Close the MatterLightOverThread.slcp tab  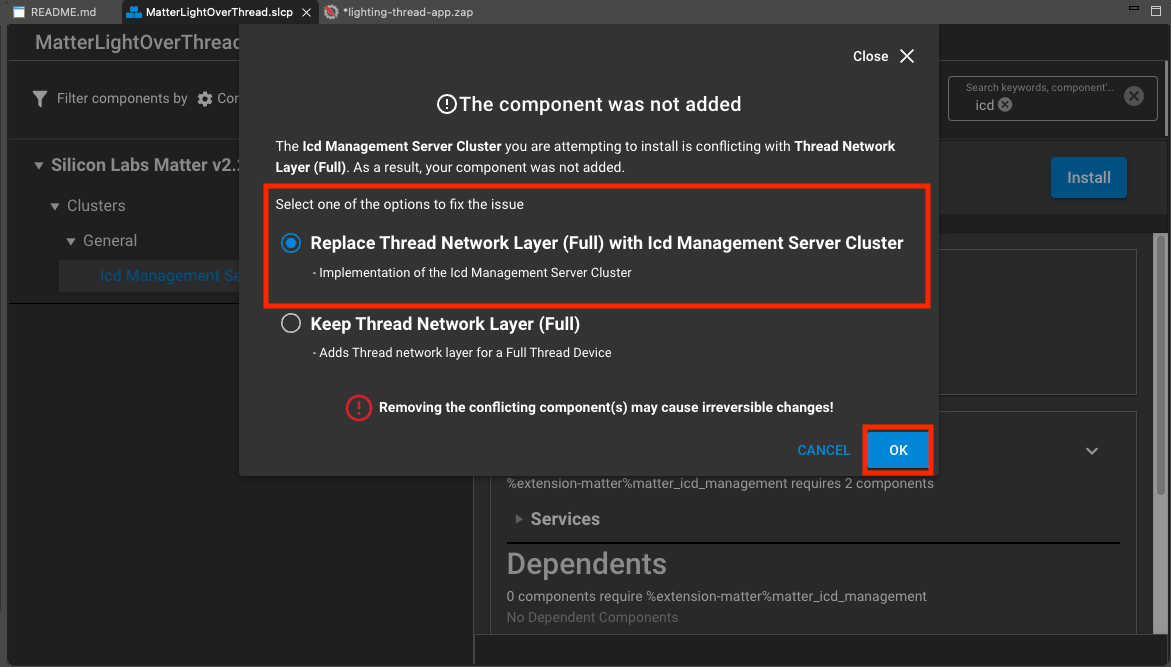click(305, 12)
